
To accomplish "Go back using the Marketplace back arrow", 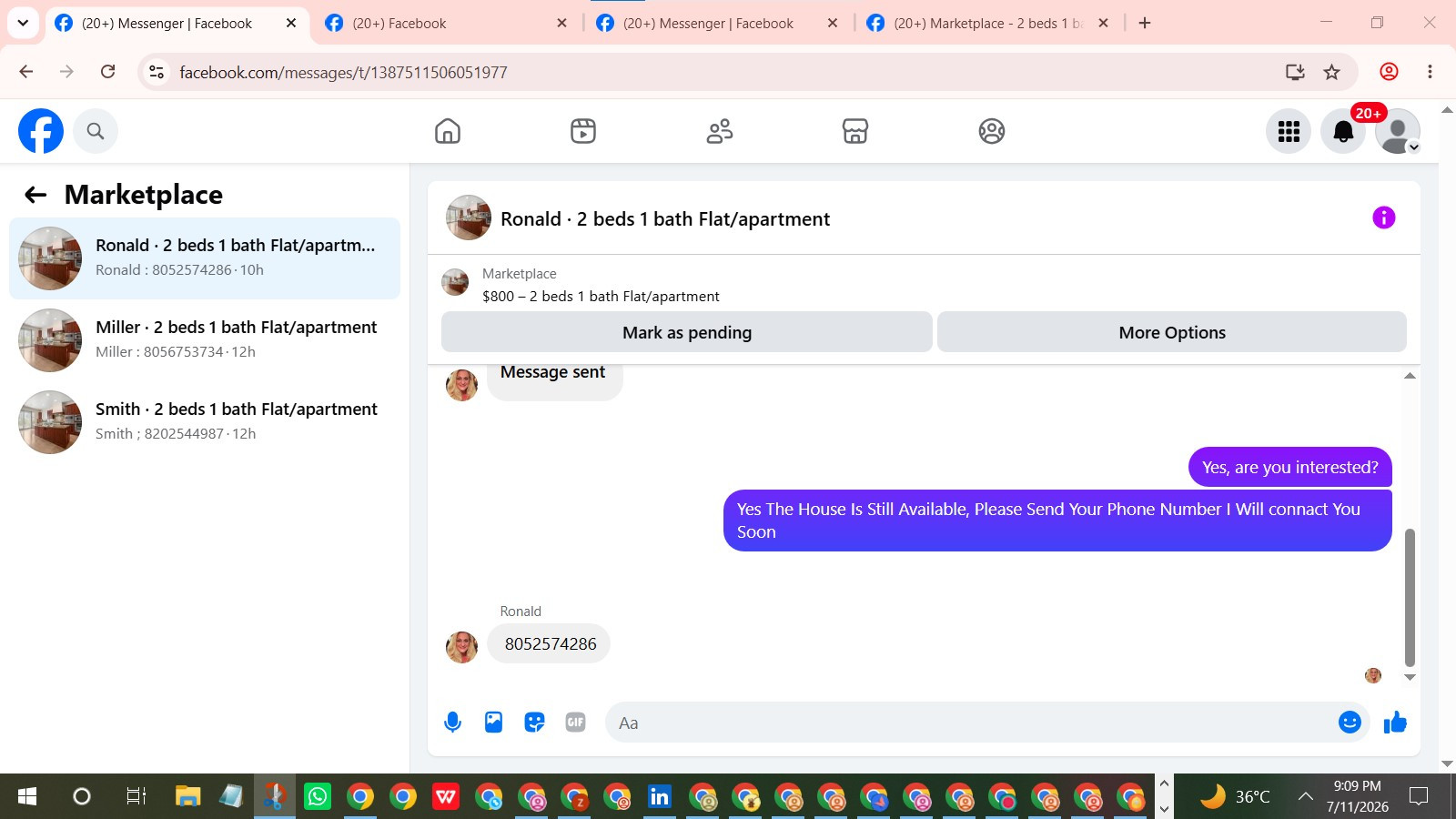I will click(35, 195).
